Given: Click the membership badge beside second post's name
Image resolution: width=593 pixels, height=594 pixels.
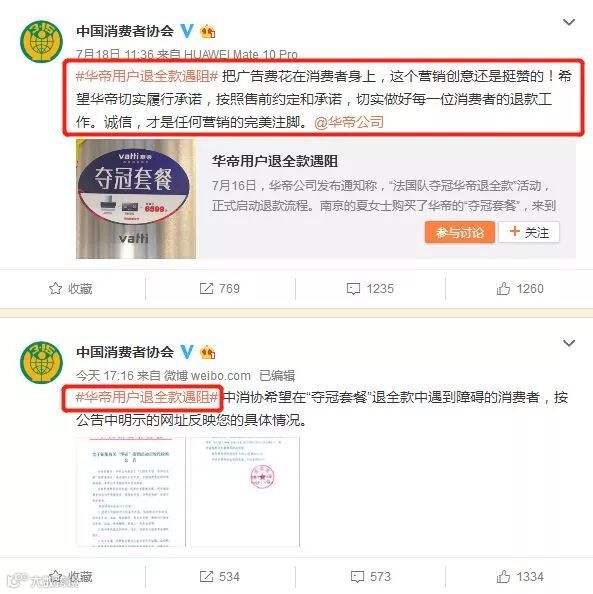Looking at the screenshot, I should point(208,352).
